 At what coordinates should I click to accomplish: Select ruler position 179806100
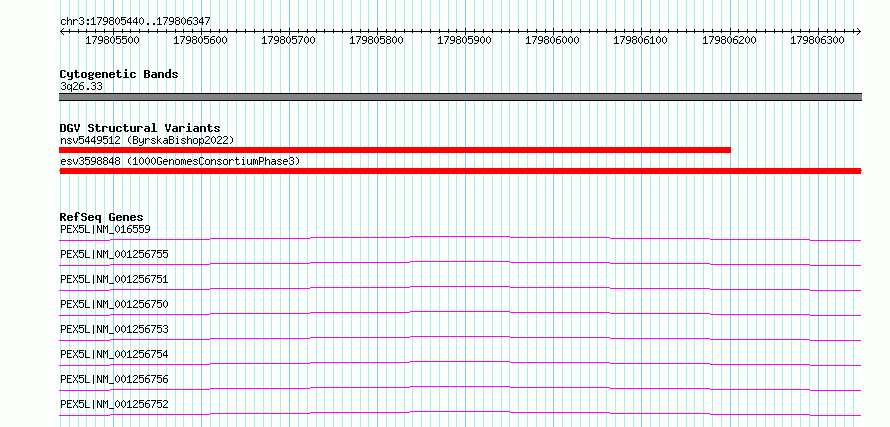click(x=642, y=41)
